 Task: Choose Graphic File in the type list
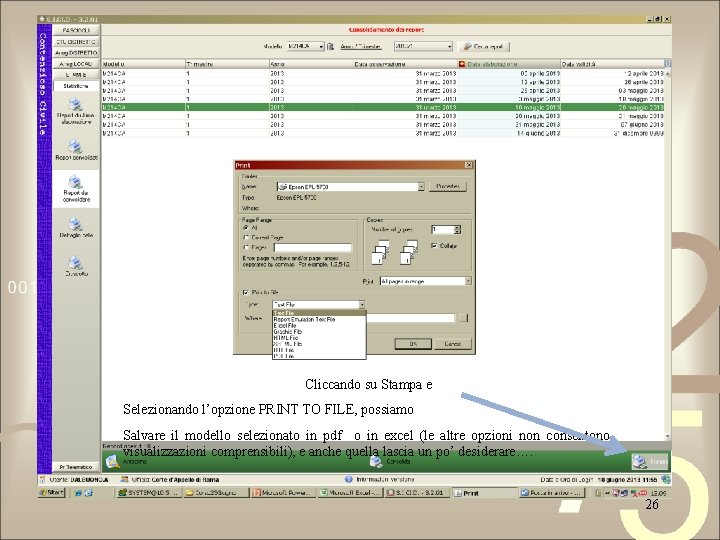tap(319, 332)
